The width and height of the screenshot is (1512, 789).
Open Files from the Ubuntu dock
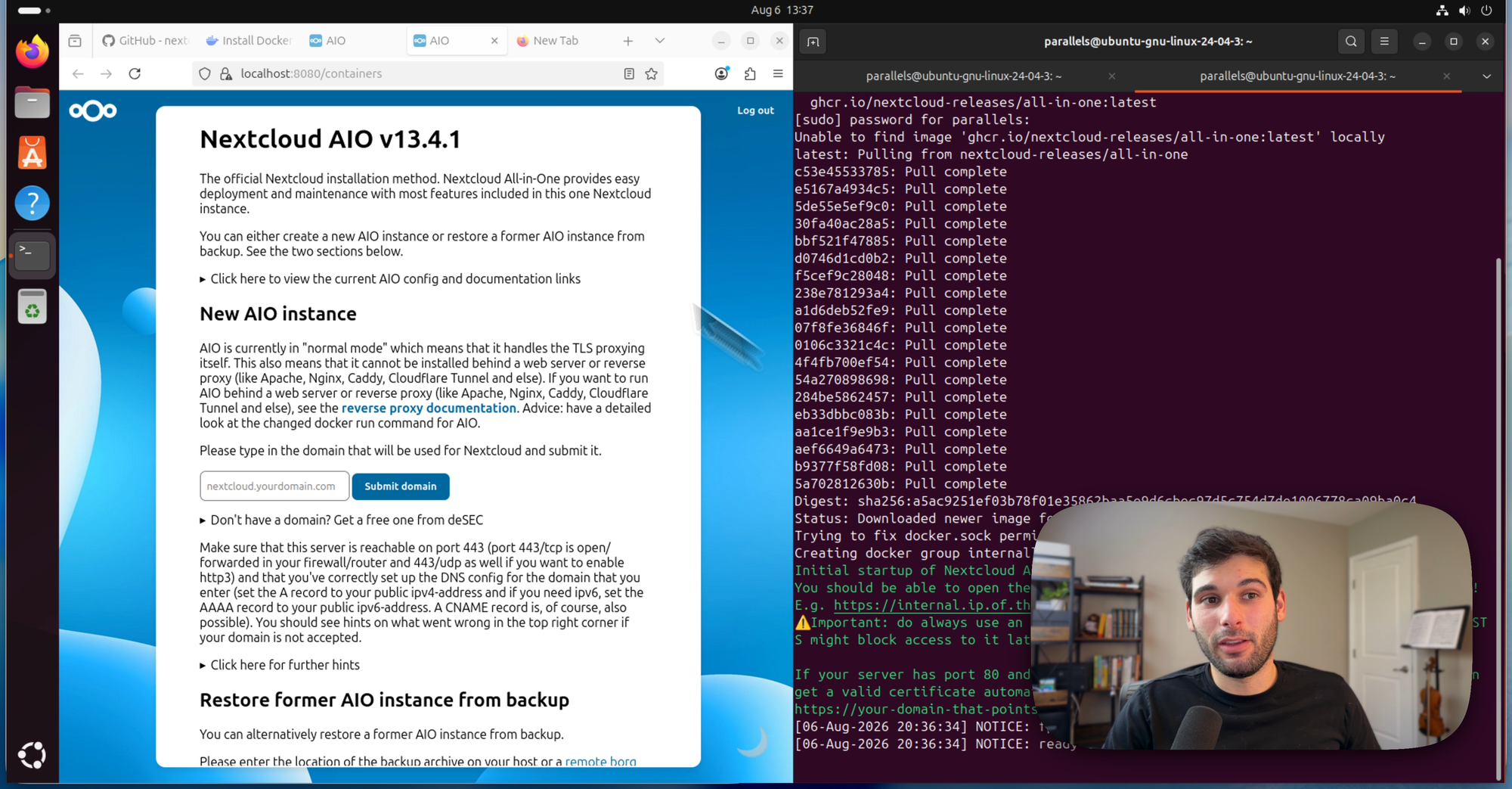32,102
